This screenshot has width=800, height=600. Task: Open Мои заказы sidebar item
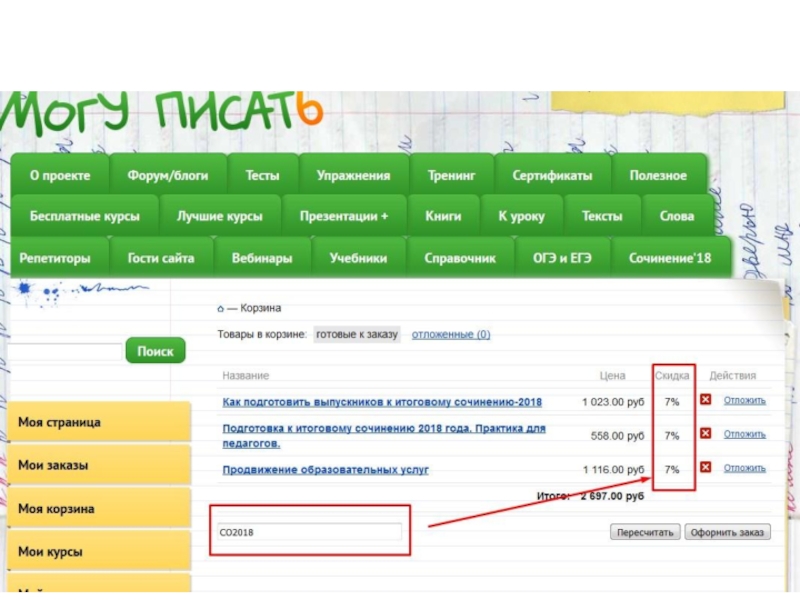click(x=99, y=465)
